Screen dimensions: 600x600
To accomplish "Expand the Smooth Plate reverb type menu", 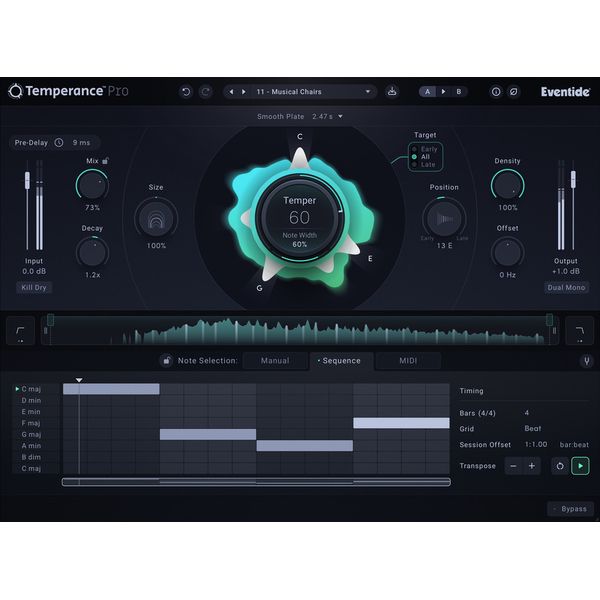I will tap(340, 117).
